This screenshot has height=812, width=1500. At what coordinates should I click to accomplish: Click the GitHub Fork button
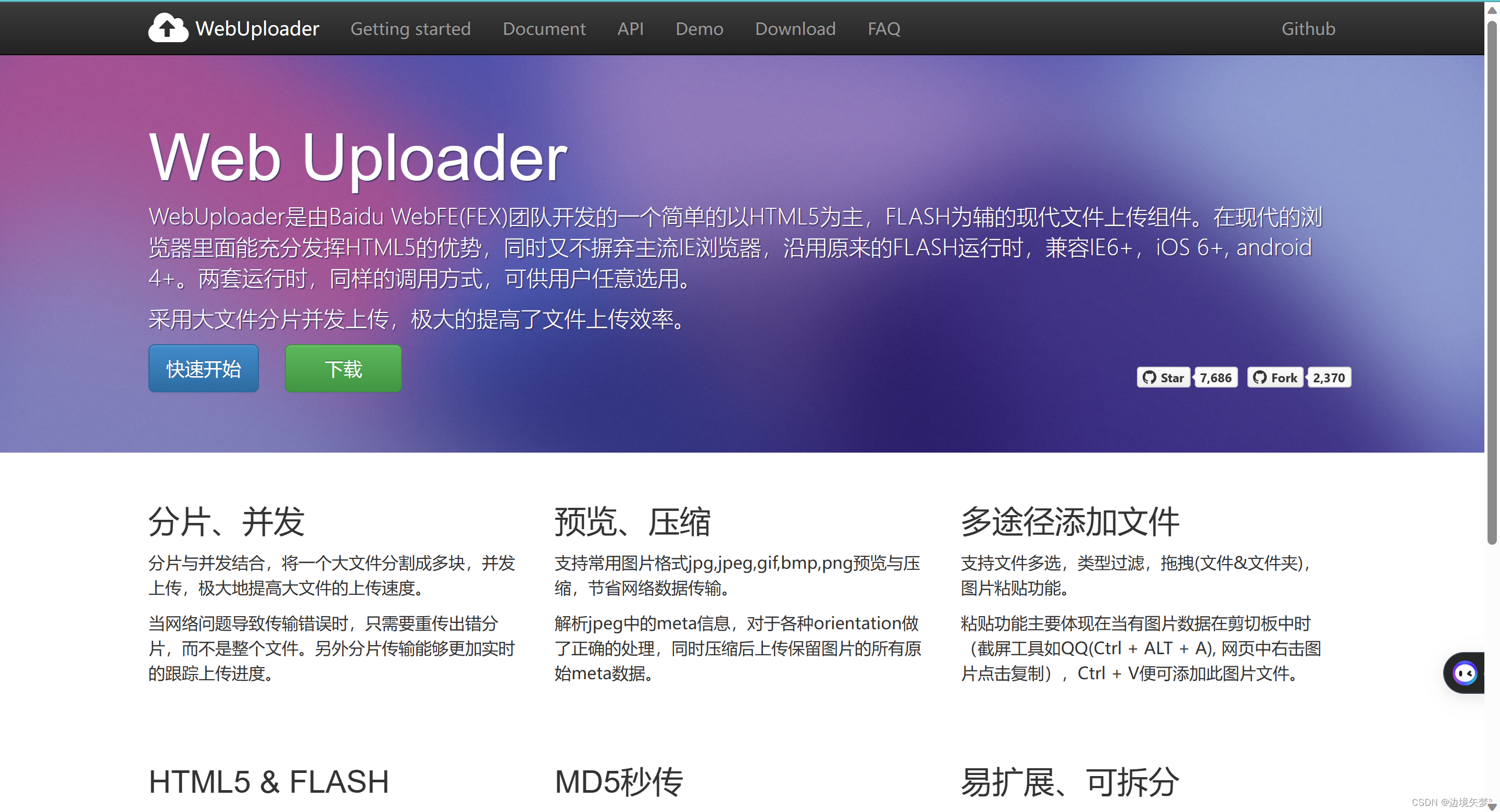1275,378
